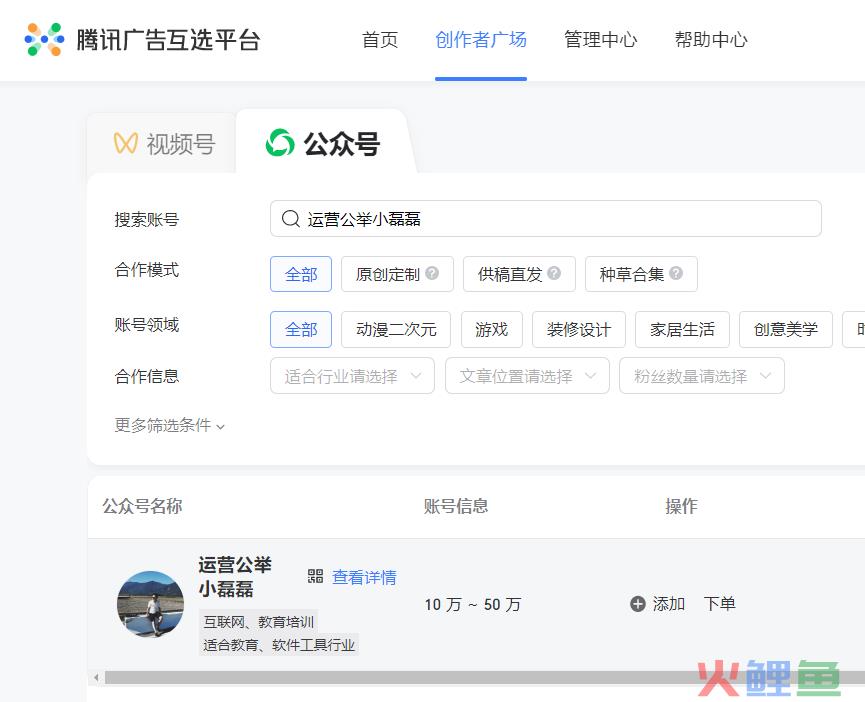865x702 pixels.
Task: Click help icon beside 原创定制
Action: point(432,273)
